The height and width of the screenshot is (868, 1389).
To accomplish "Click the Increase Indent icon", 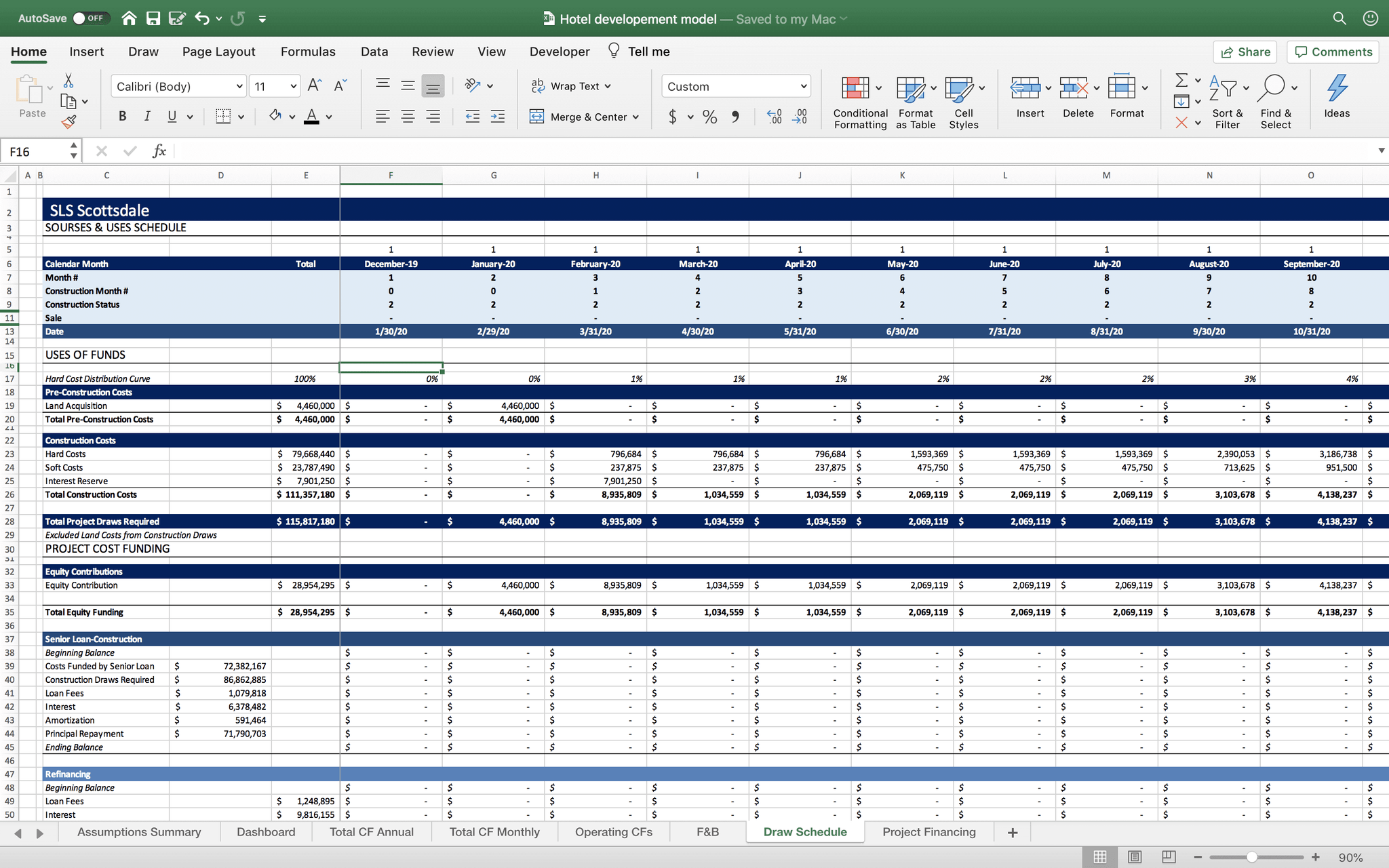I will [x=497, y=117].
